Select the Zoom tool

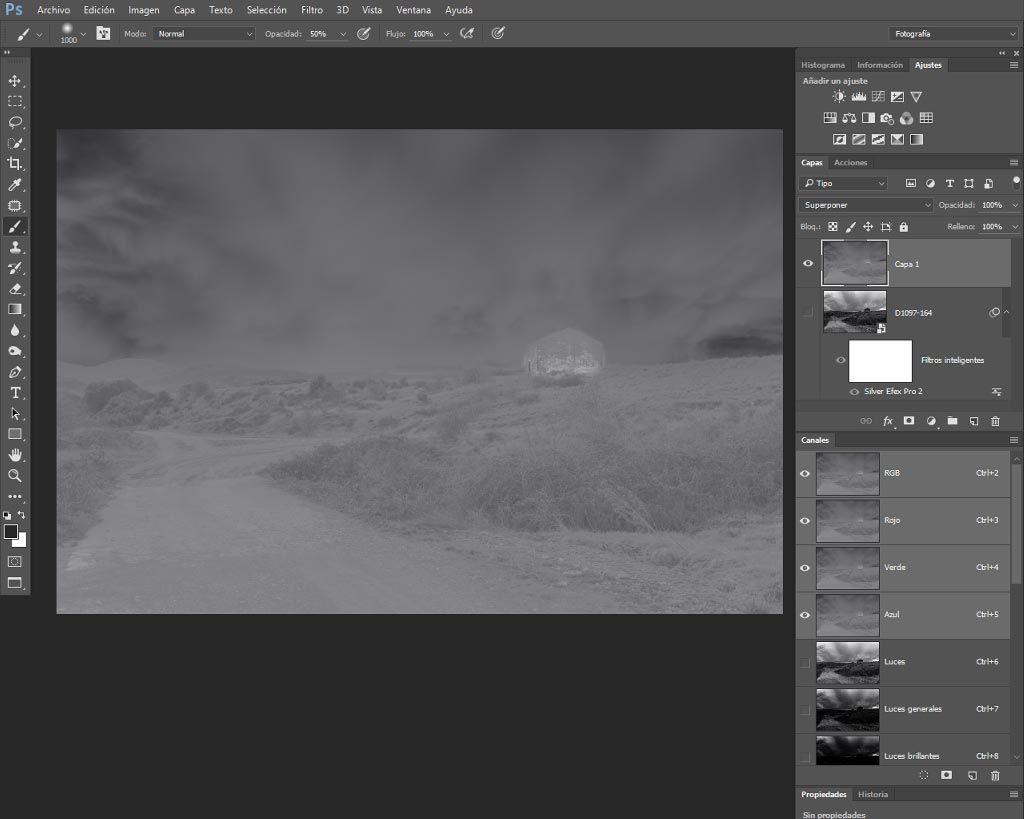[14, 475]
